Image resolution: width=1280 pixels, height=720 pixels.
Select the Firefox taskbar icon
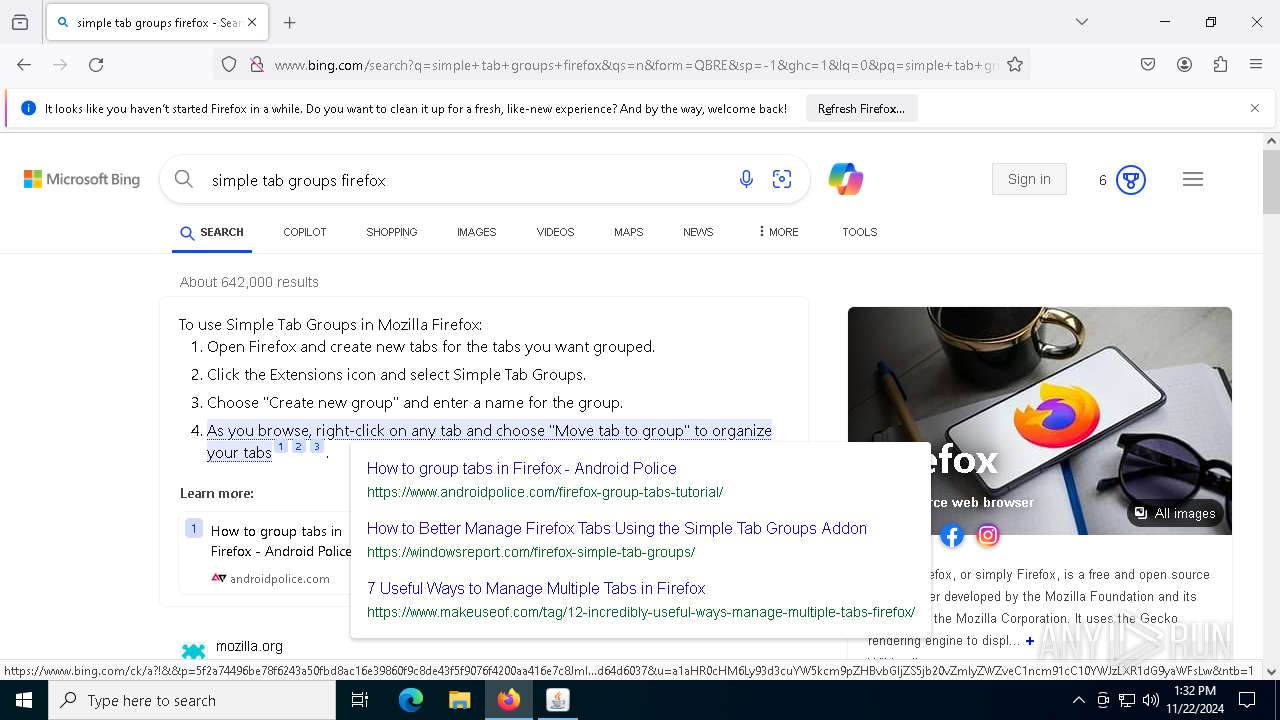tap(509, 700)
